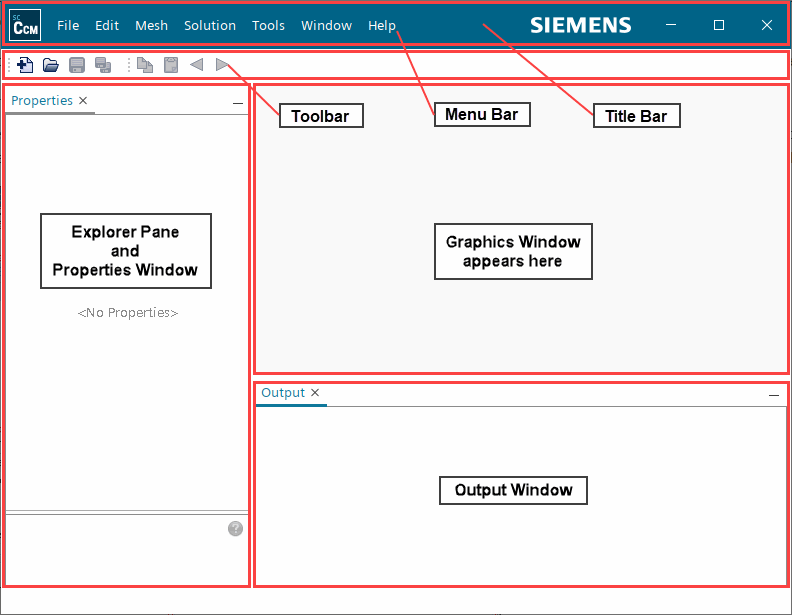Select the Properties tab
The image size is (792, 615).
(x=42, y=100)
